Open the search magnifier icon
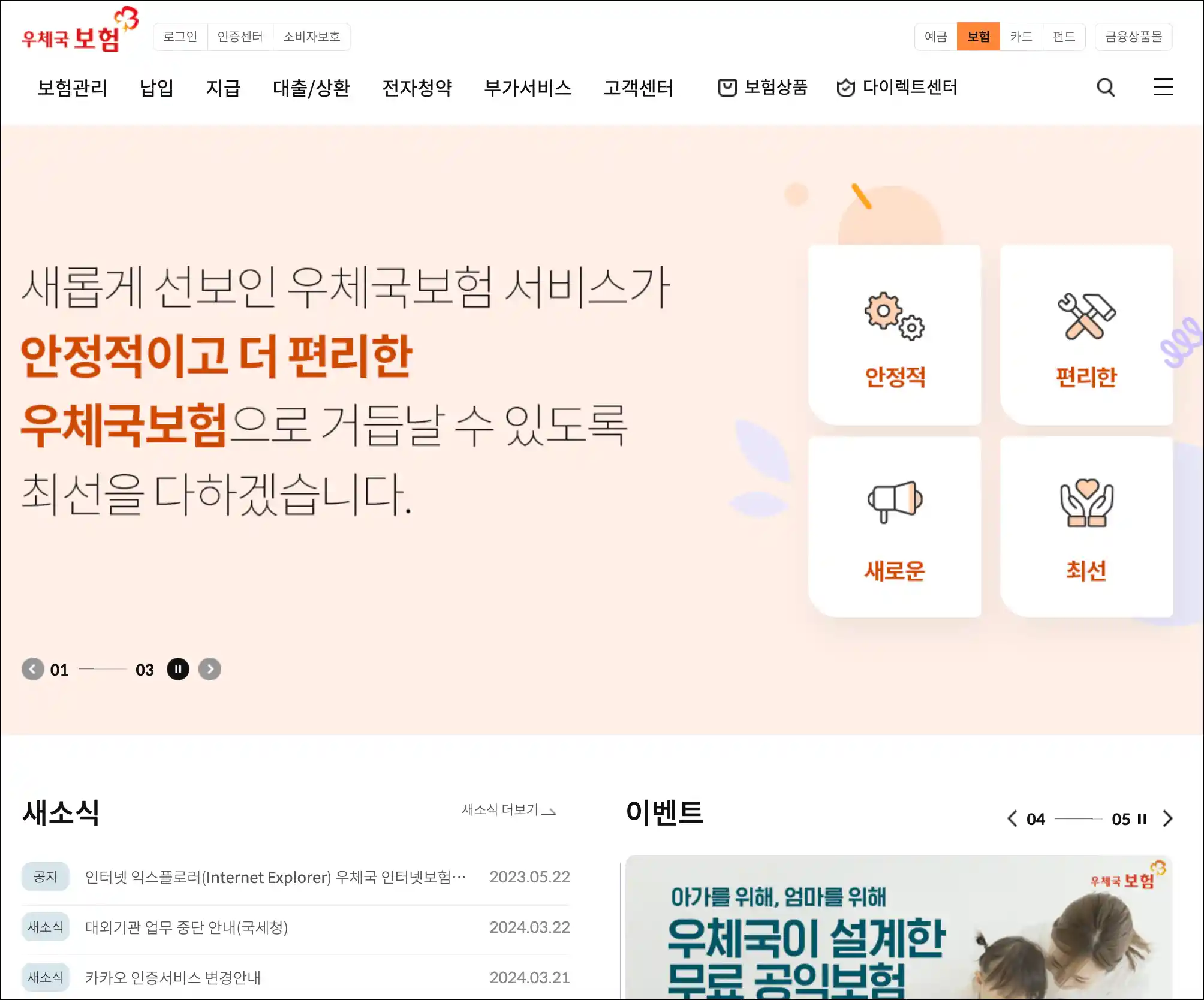Image resolution: width=1204 pixels, height=1000 pixels. (x=1106, y=88)
